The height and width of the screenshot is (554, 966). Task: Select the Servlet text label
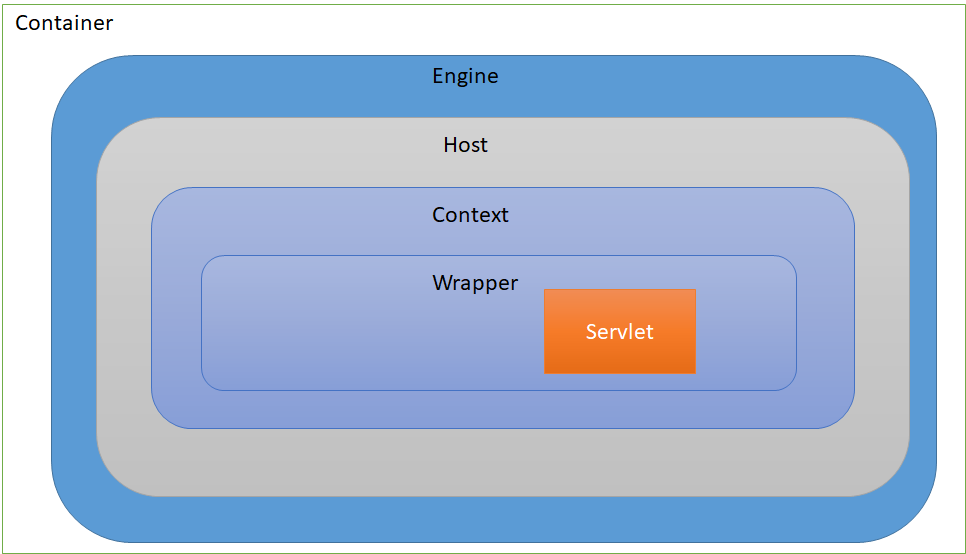[619, 332]
